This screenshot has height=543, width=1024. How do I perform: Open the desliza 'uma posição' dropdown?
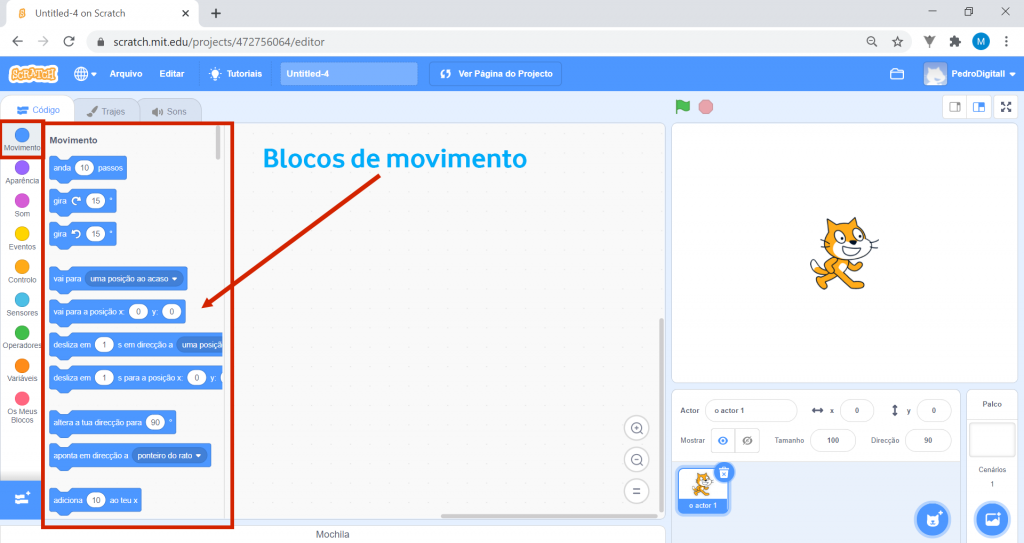coord(200,345)
